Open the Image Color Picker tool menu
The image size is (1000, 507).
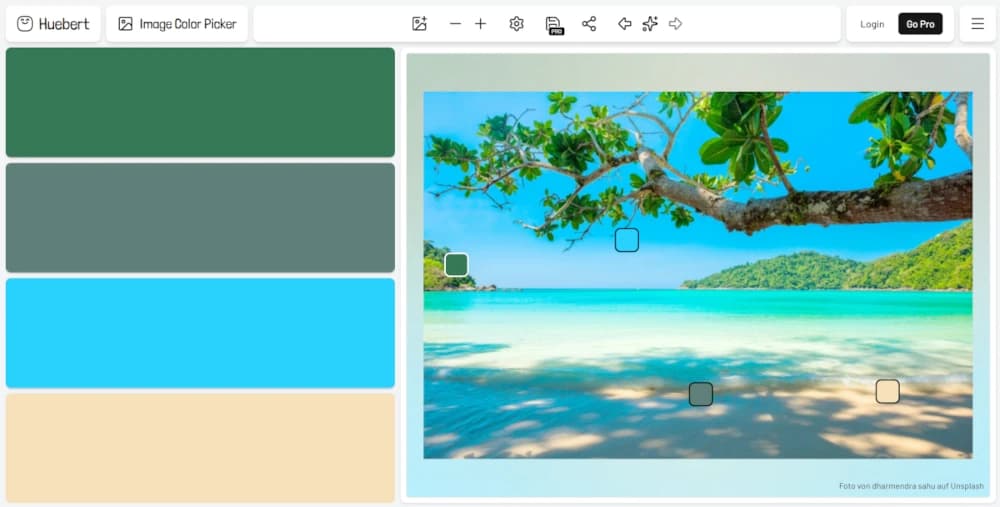click(x=177, y=24)
